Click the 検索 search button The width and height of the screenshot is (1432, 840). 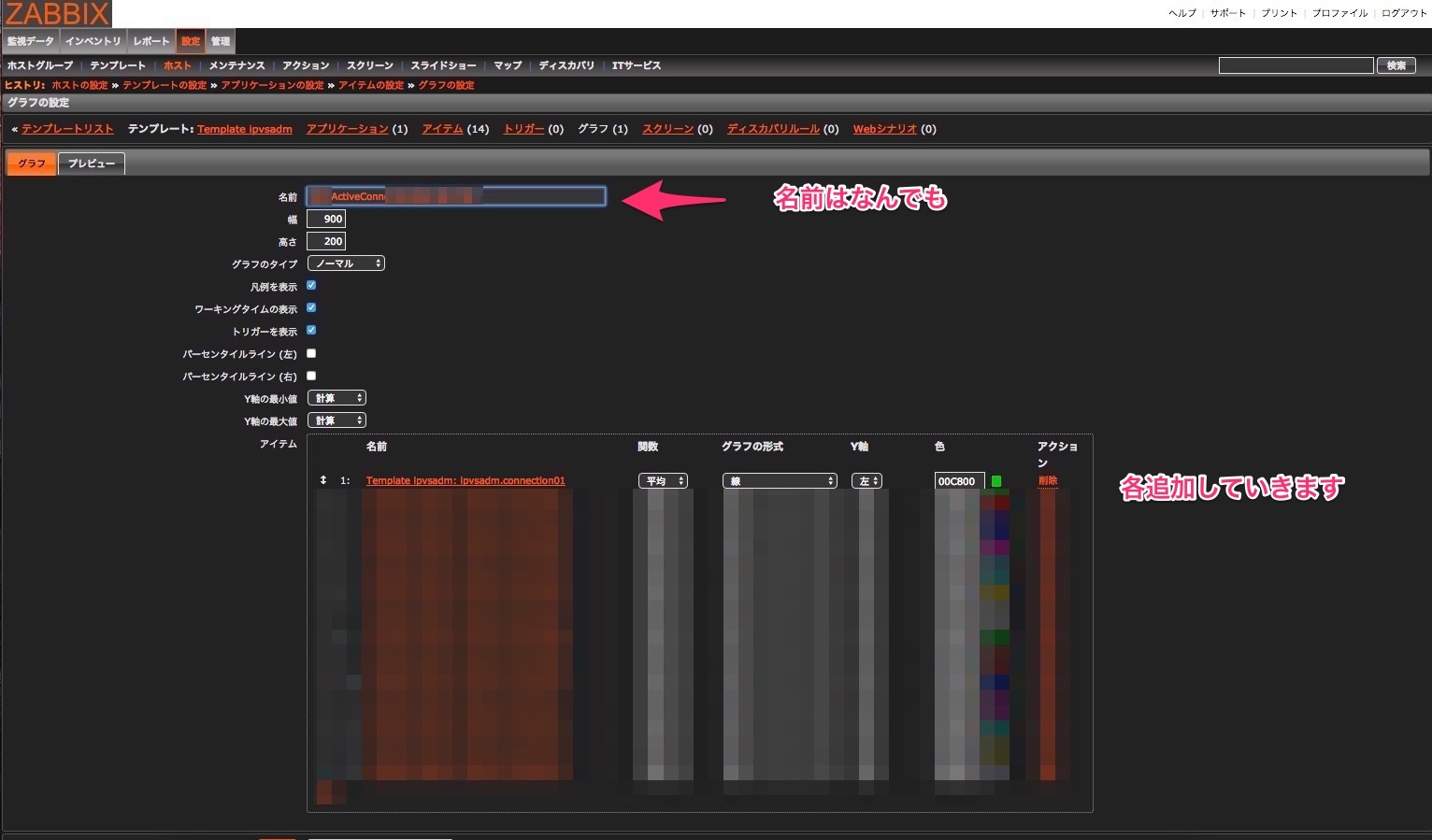click(1396, 65)
